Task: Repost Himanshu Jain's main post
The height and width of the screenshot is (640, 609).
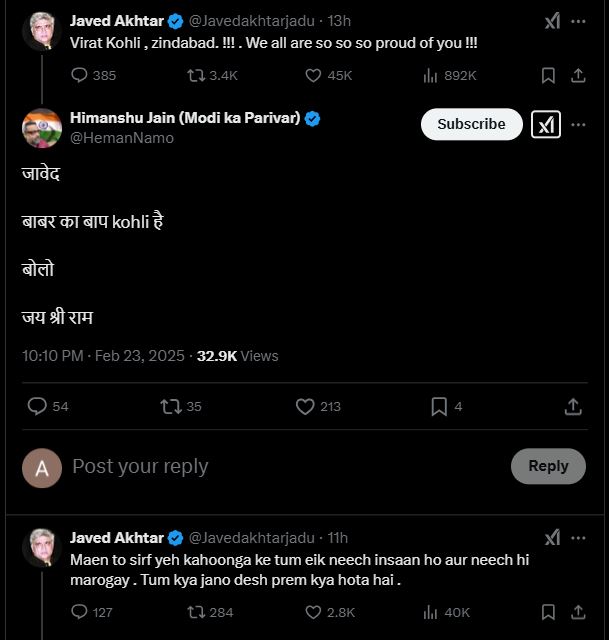Action: (x=170, y=406)
